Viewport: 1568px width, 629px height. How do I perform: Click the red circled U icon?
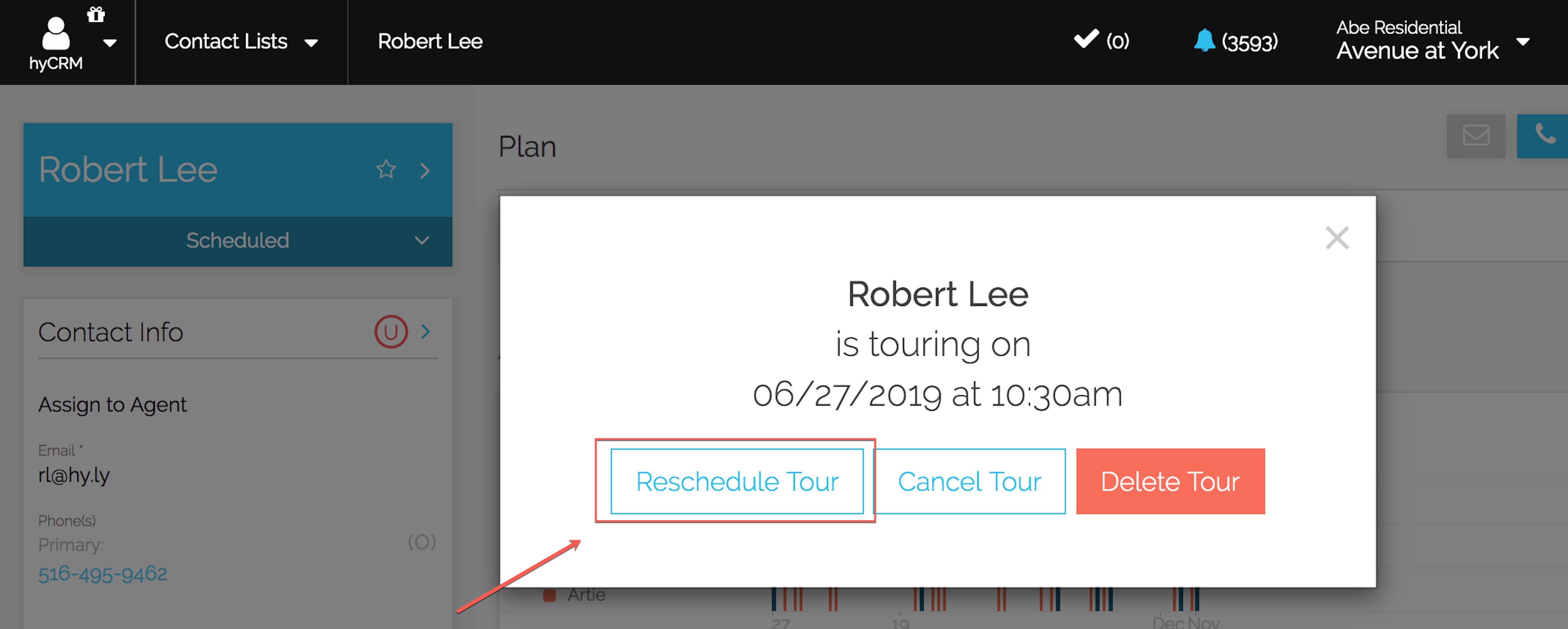click(x=391, y=332)
